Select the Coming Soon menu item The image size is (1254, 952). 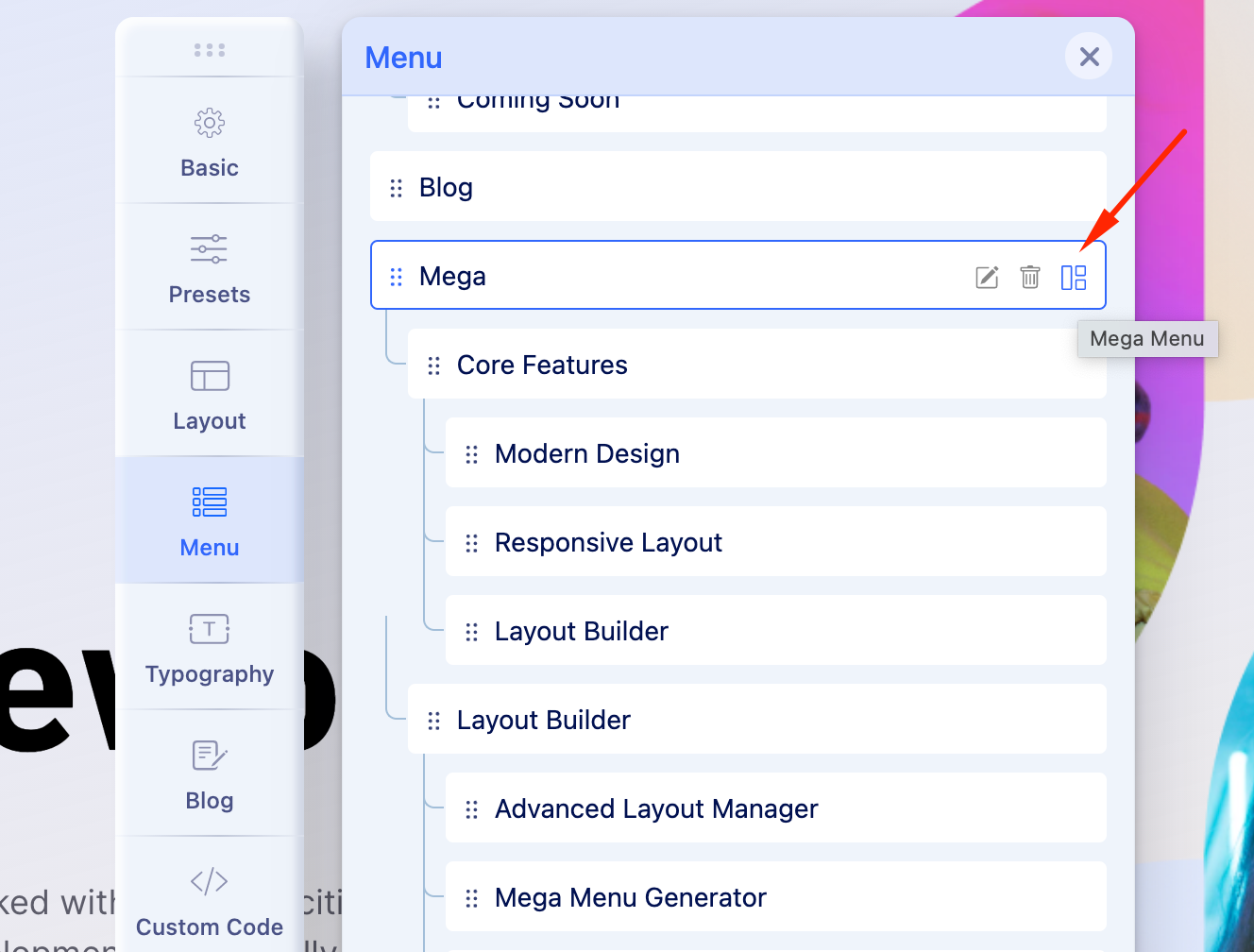click(x=757, y=113)
